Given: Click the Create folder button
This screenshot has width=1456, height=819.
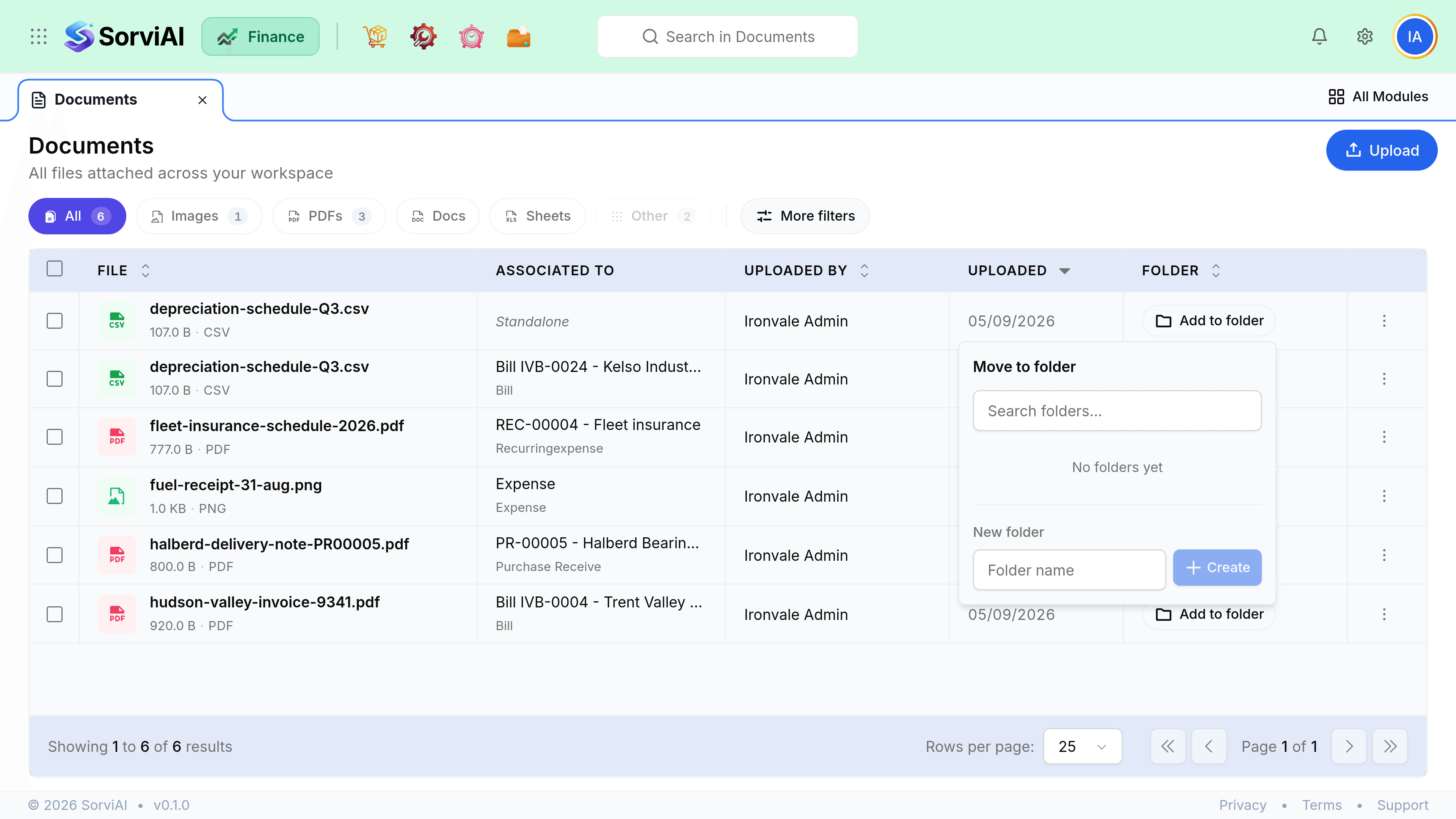Looking at the screenshot, I should [x=1217, y=568].
